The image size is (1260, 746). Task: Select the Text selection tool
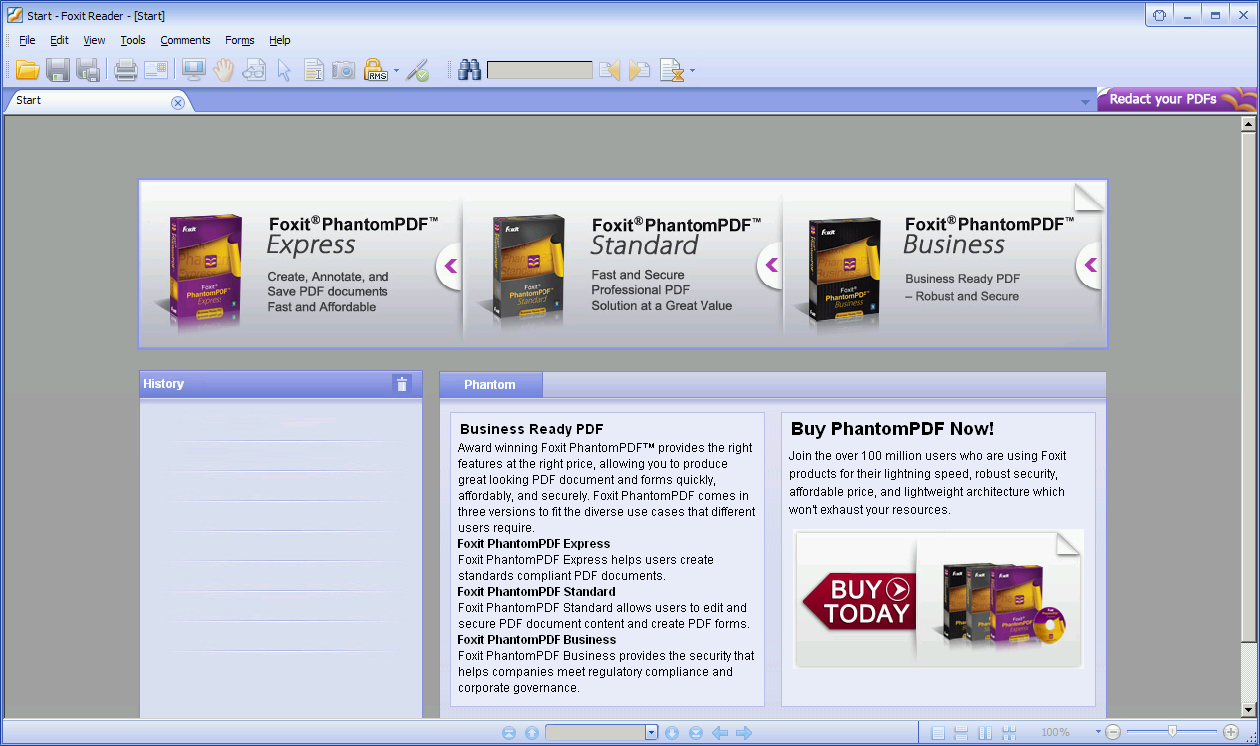coord(313,70)
